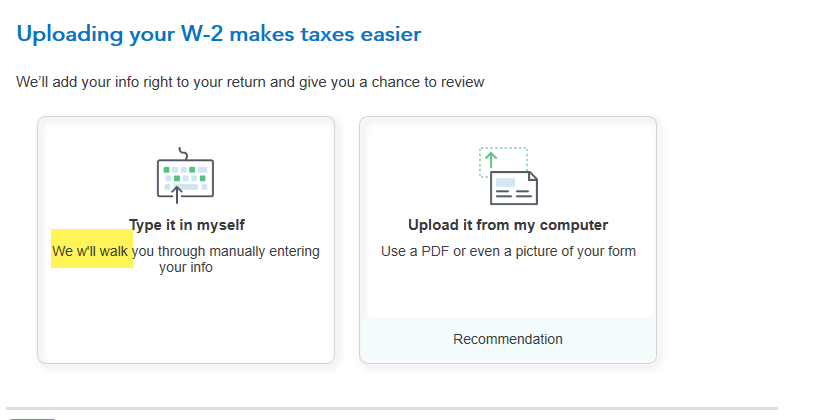Screen dimensions: 815x420
Task: Click the arrow pointing into the keyboard
Action: [x=177, y=195]
